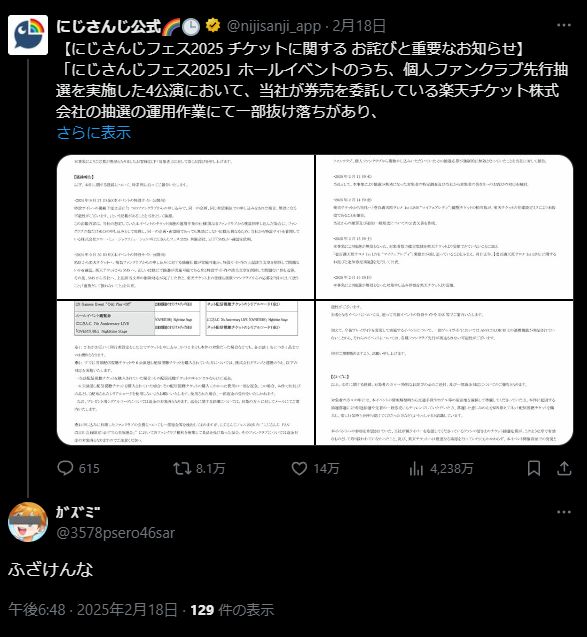Open the @nijisanji_app handle link
The width and height of the screenshot is (587, 637).
point(274,26)
